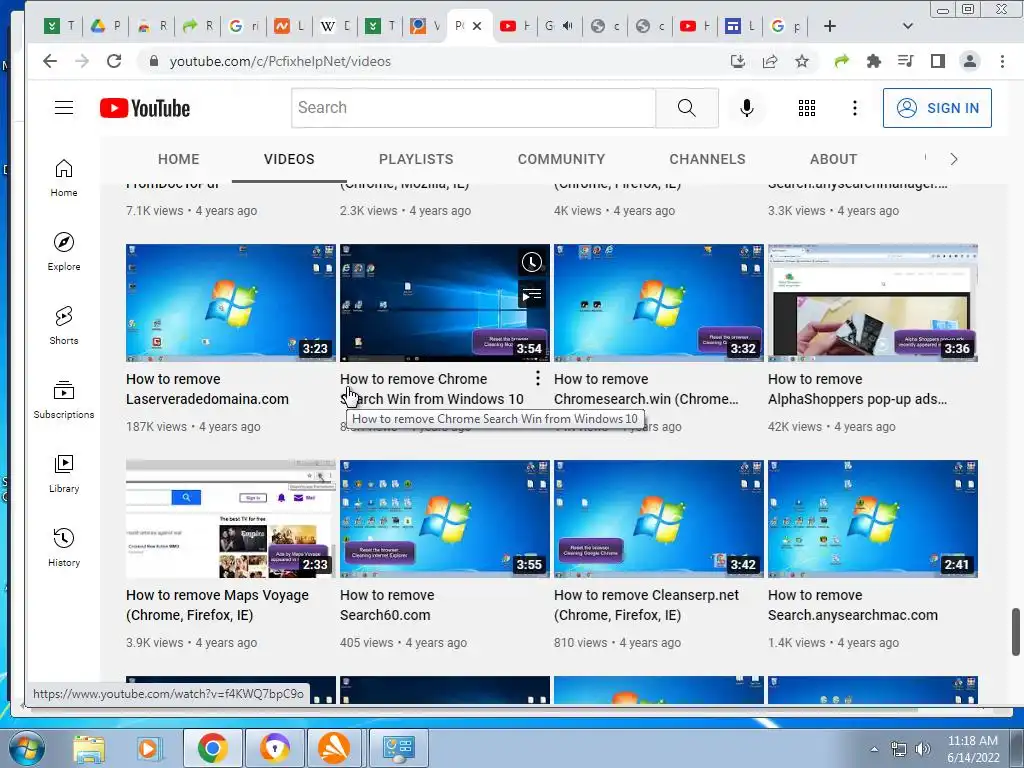The image size is (1024, 768).
Task: Open How to remove Search60.com title link
Action: 387,605
